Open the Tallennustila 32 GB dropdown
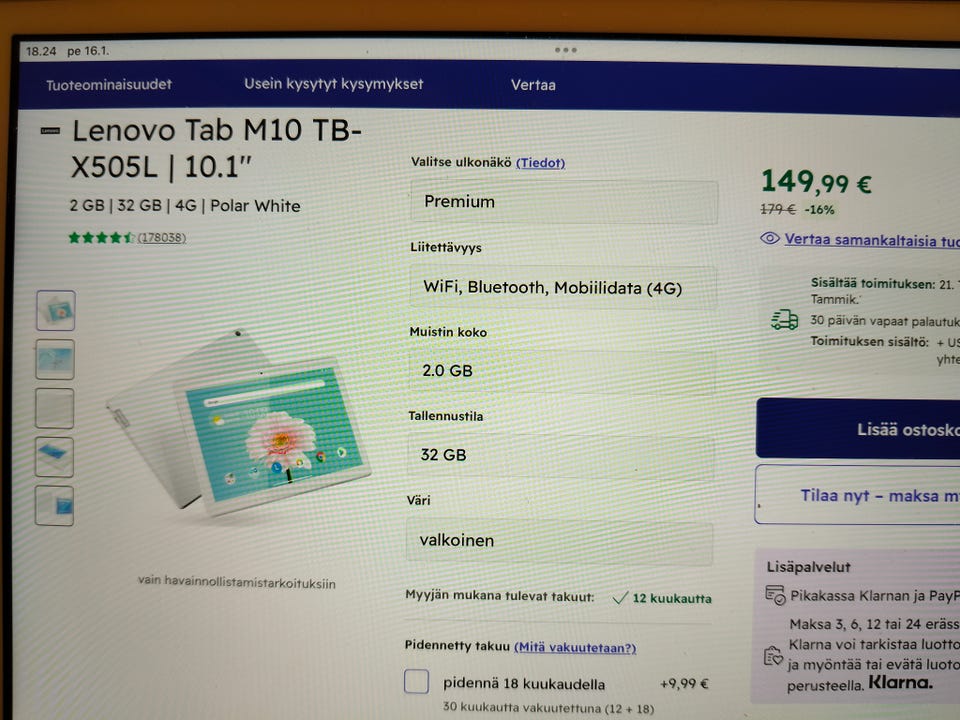960x720 pixels. point(560,455)
